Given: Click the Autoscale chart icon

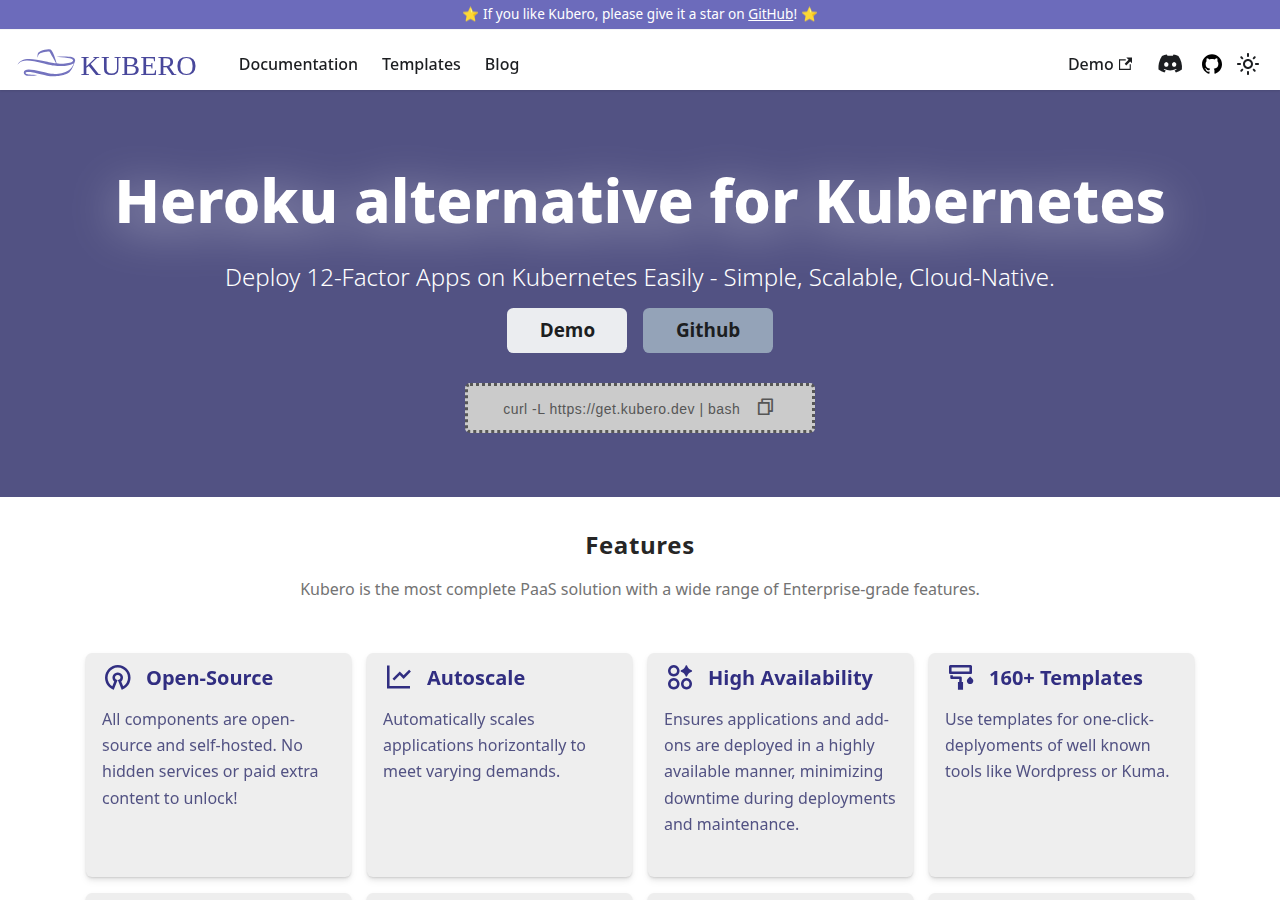Looking at the screenshot, I should (x=399, y=677).
